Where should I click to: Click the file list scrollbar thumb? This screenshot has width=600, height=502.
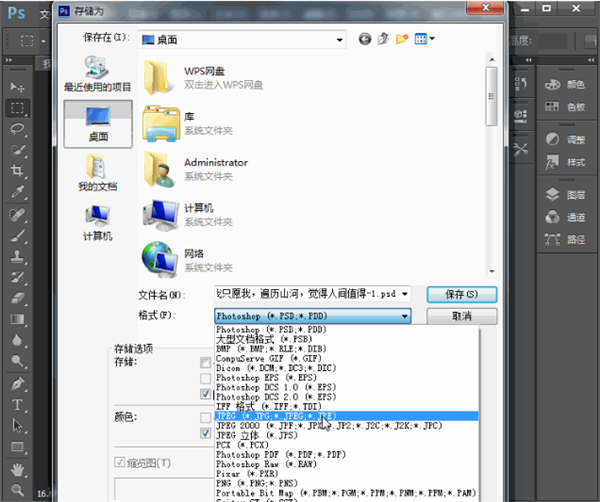point(491,96)
